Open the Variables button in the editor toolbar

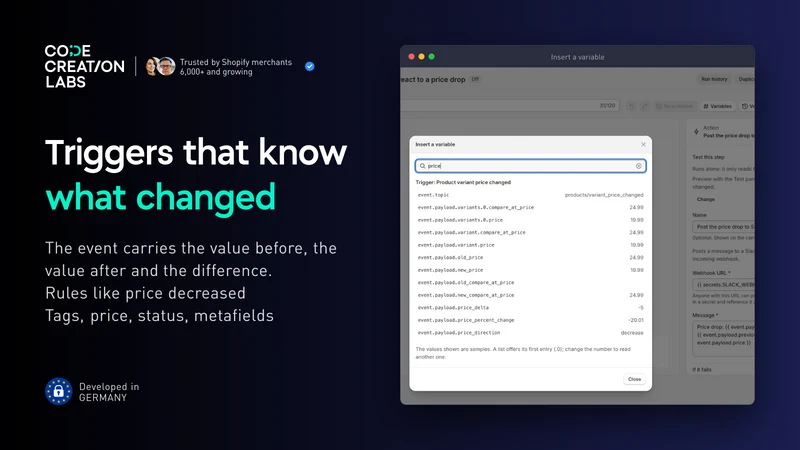coord(717,106)
